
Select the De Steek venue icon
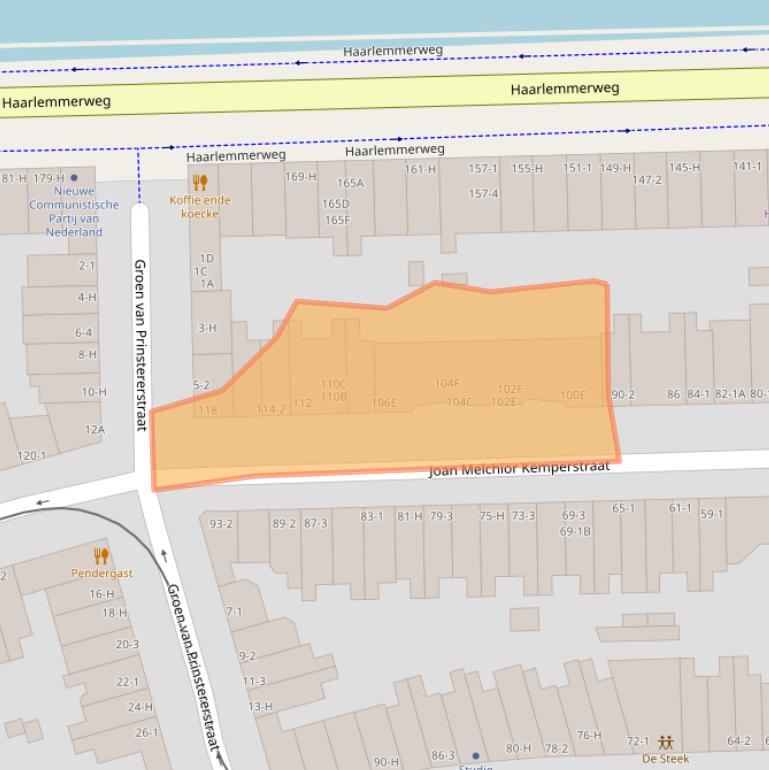665,742
